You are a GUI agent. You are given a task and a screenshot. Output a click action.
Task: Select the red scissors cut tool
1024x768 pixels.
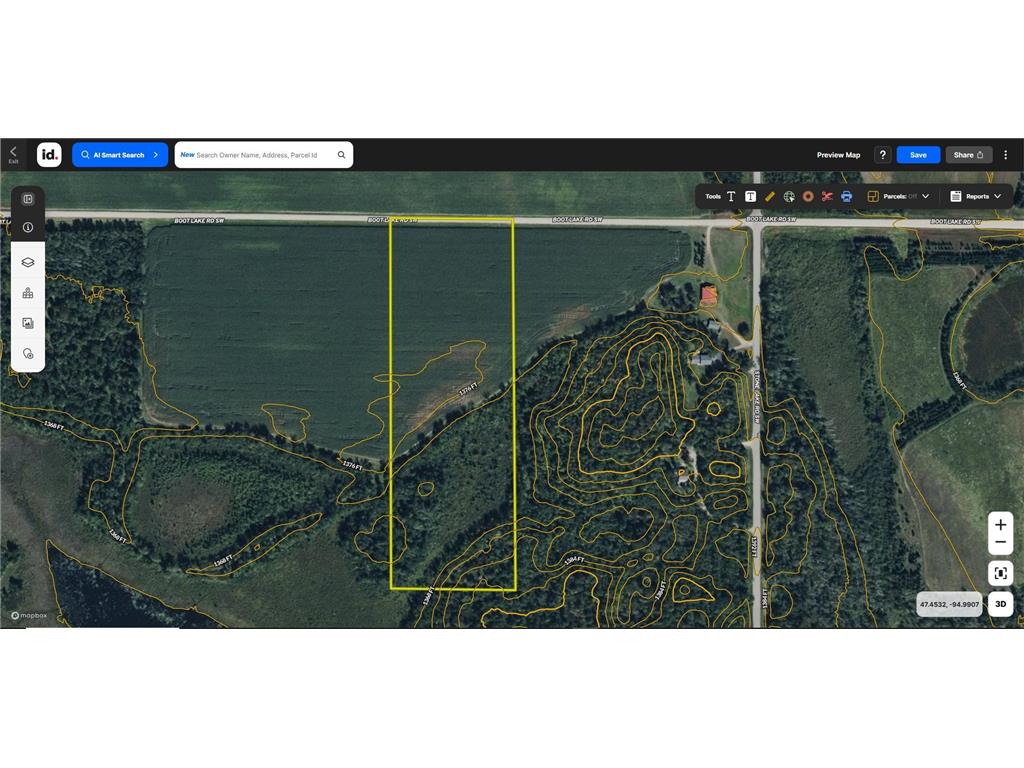point(827,196)
